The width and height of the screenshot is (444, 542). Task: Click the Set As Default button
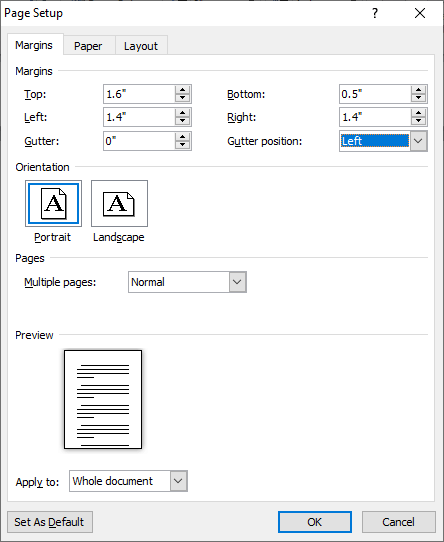(50, 522)
